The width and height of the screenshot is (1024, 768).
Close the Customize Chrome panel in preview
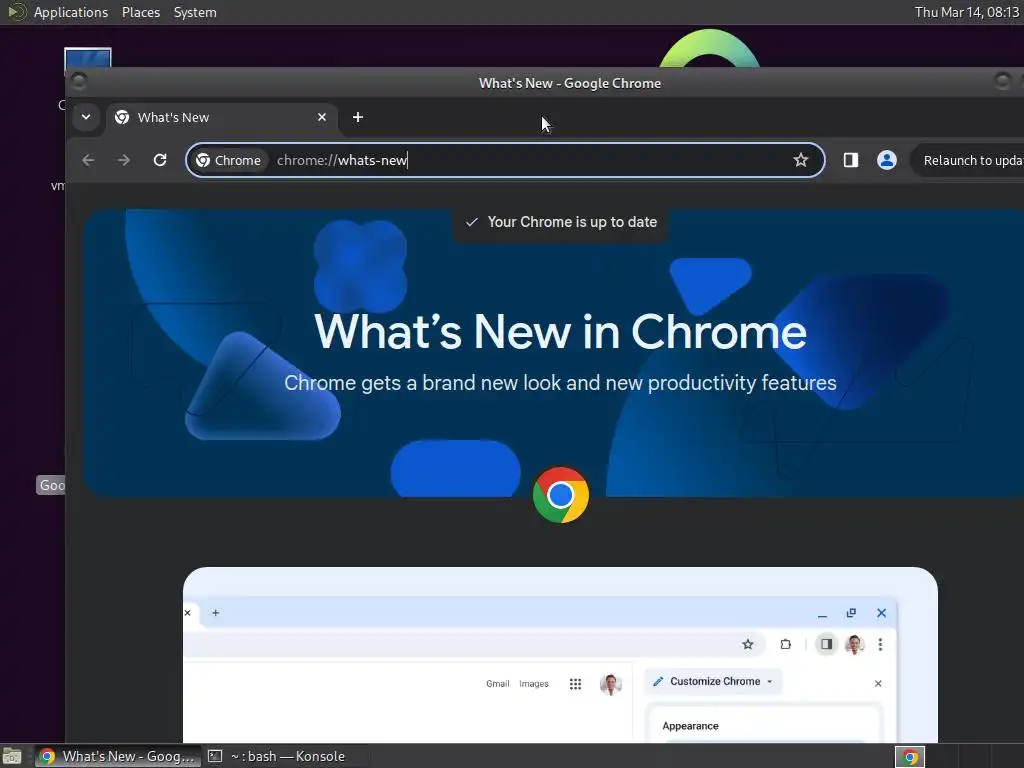tap(878, 683)
